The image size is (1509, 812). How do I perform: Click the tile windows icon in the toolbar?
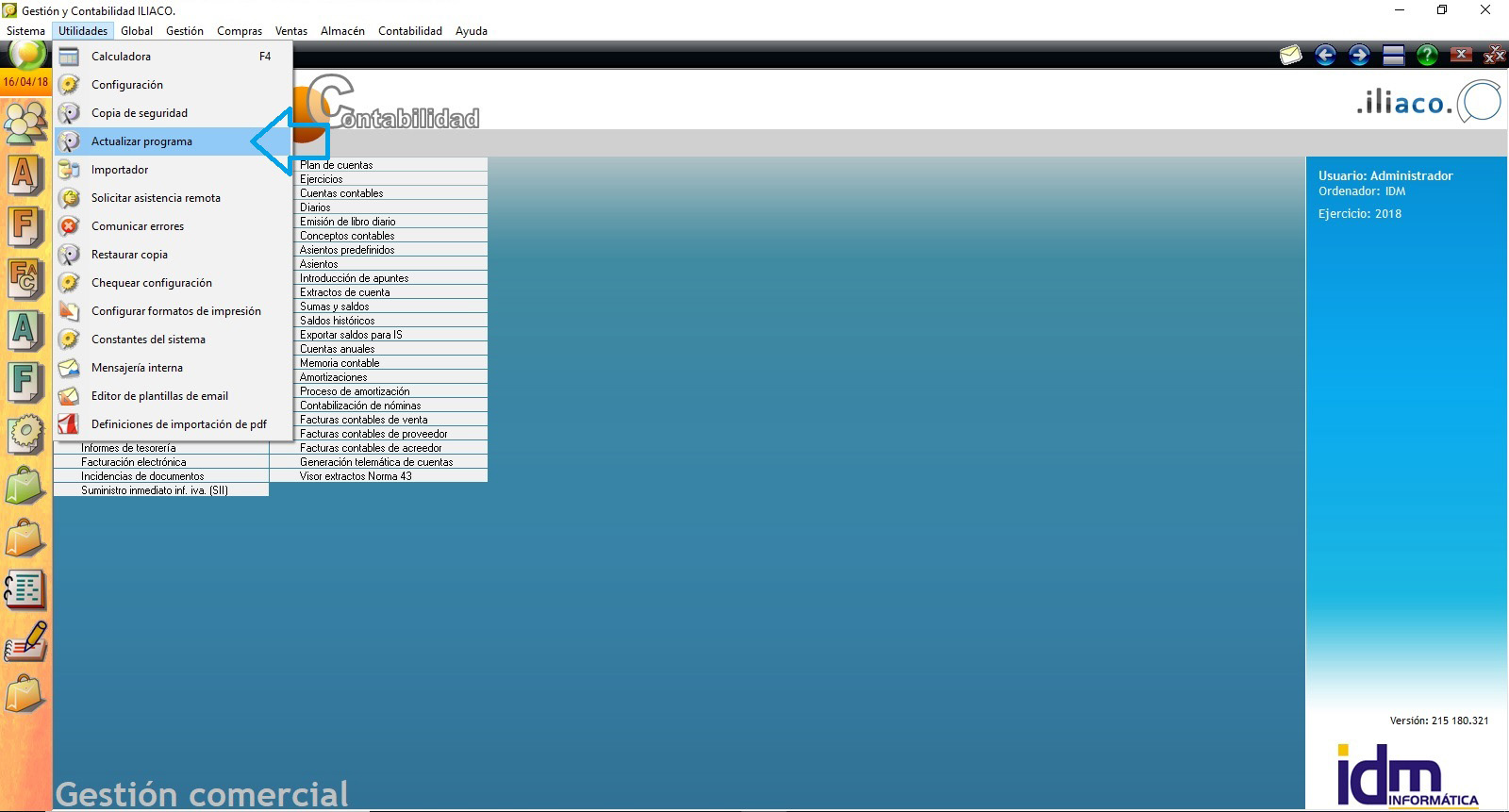coord(1394,55)
